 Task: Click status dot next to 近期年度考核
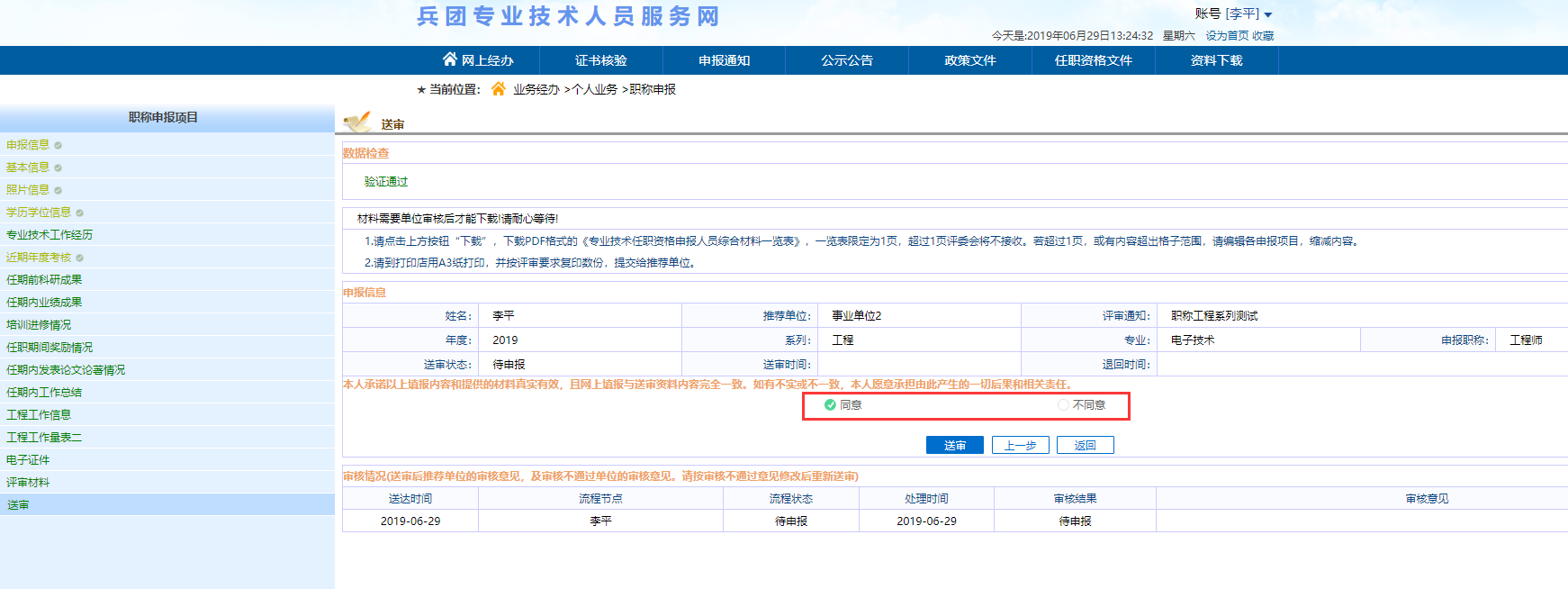click(x=80, y=258)
